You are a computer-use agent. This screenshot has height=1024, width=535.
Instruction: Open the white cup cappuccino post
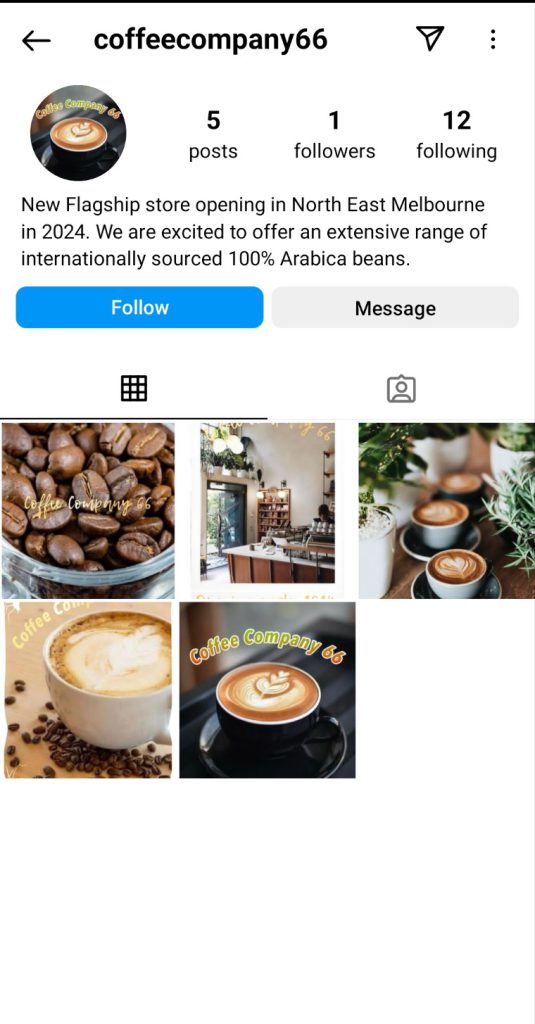pyautogui.click(x=88, y=690)
